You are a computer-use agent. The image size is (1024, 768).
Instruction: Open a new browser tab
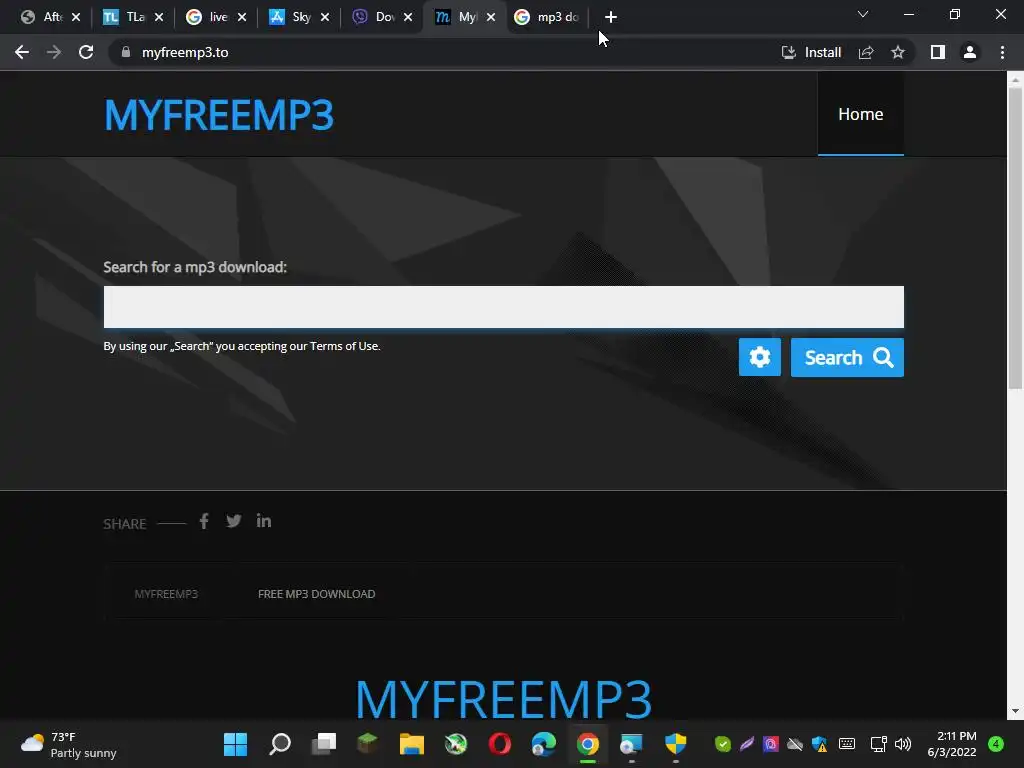click(611, 17)
